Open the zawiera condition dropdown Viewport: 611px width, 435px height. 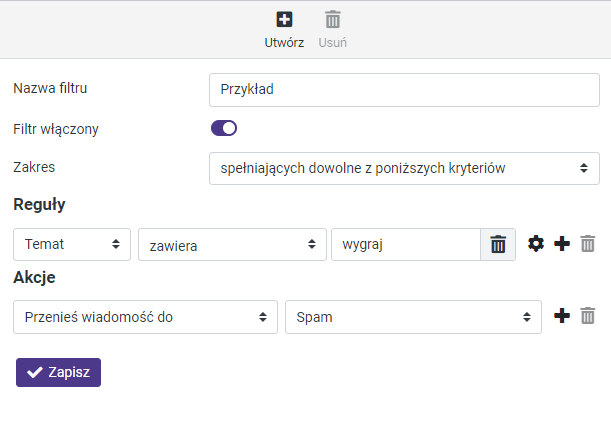232,244
